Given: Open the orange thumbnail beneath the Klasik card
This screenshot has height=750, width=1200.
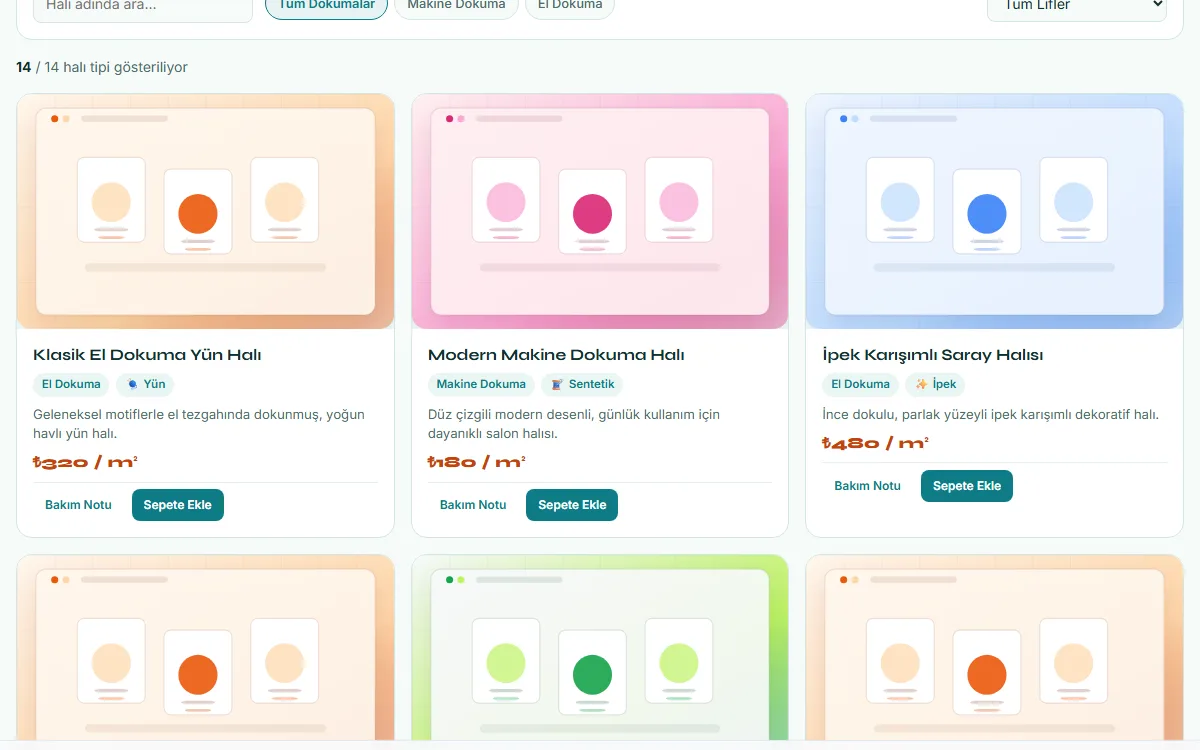Looking at the screenshot, I should tap(206, 649).
